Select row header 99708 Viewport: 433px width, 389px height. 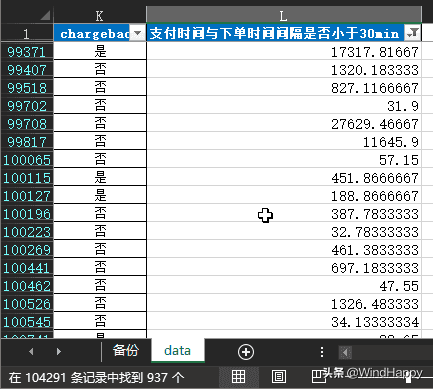pyautogui.click(x=27, y=124)
